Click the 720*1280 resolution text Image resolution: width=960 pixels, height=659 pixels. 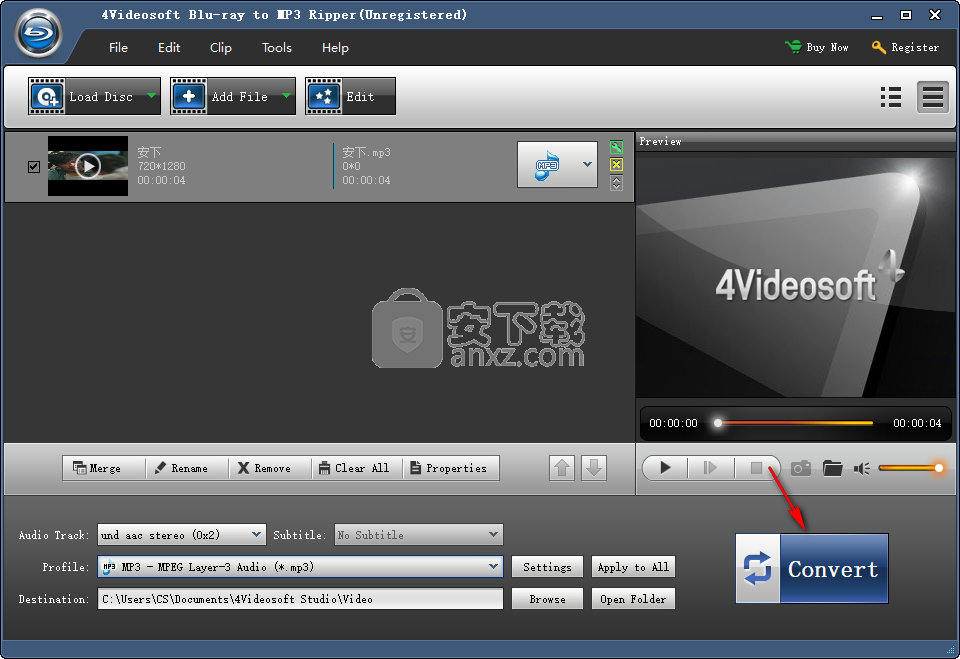click(161, 166)
